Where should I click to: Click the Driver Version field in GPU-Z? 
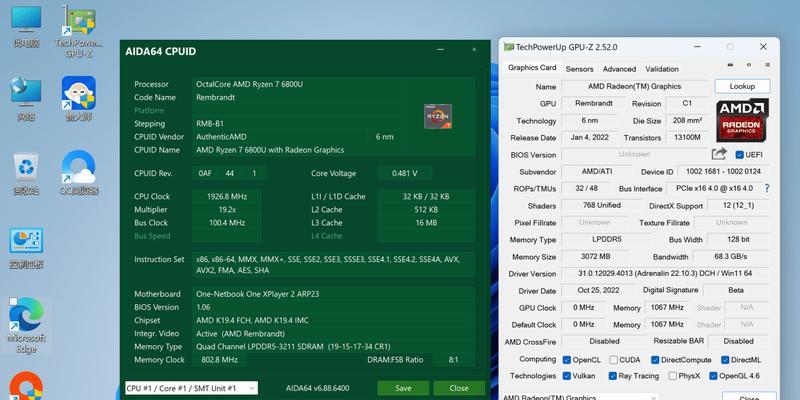pos(665,274)
